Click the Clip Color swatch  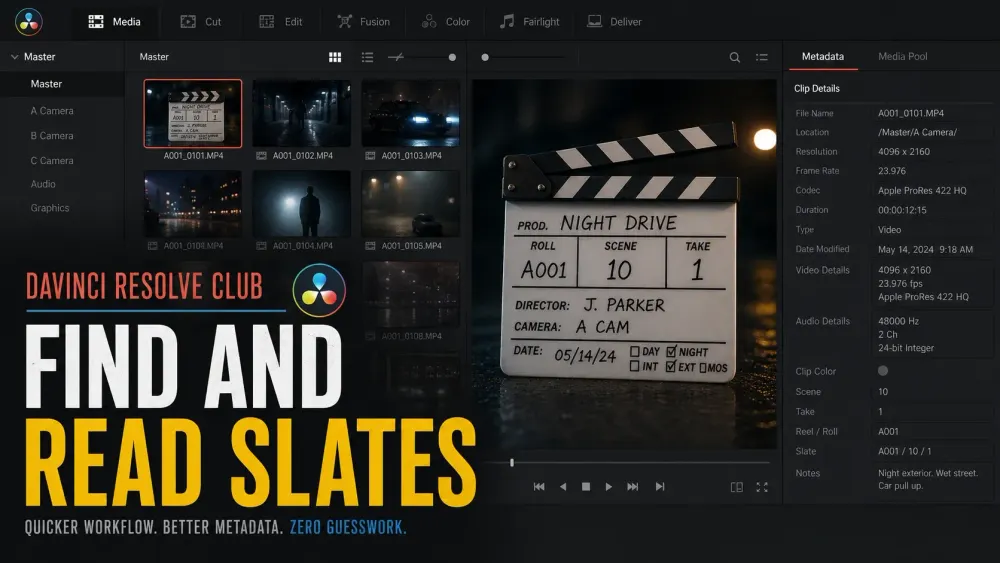point(883,370)
